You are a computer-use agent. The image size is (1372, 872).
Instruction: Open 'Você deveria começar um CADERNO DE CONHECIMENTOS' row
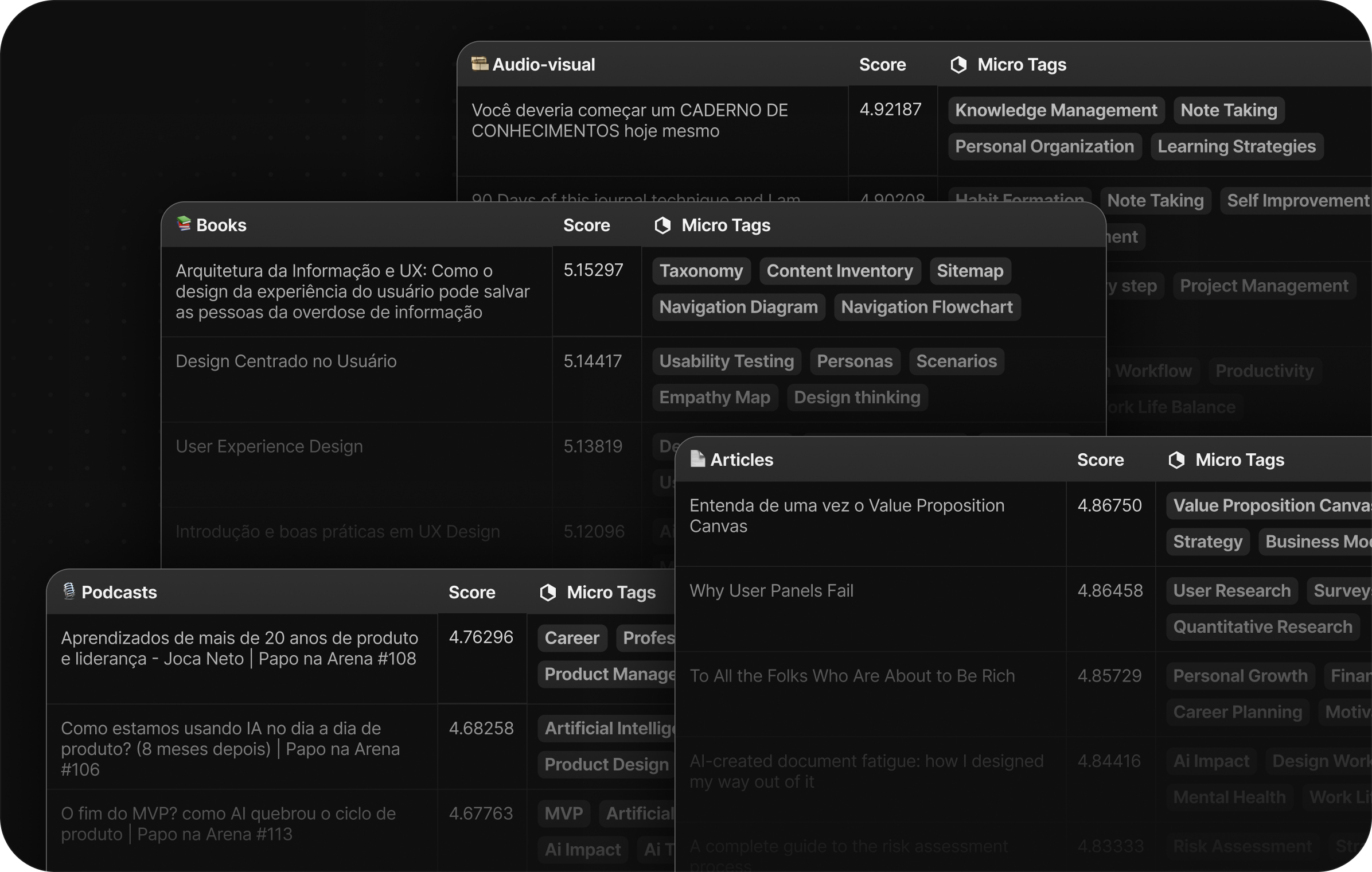click(630, 120)
